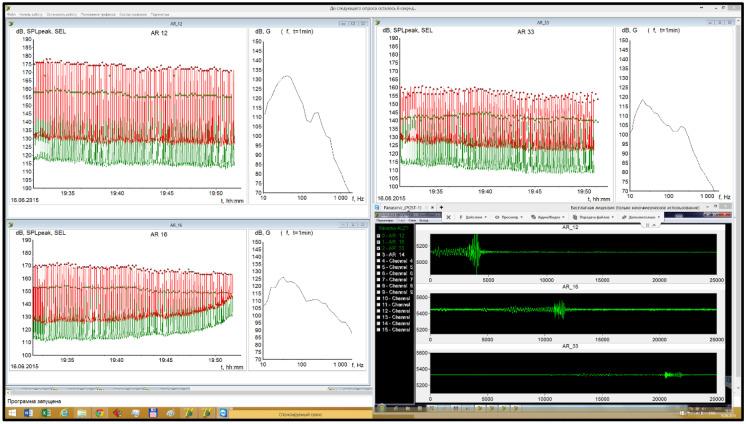Open the Windows Start menu

[11, 412]
